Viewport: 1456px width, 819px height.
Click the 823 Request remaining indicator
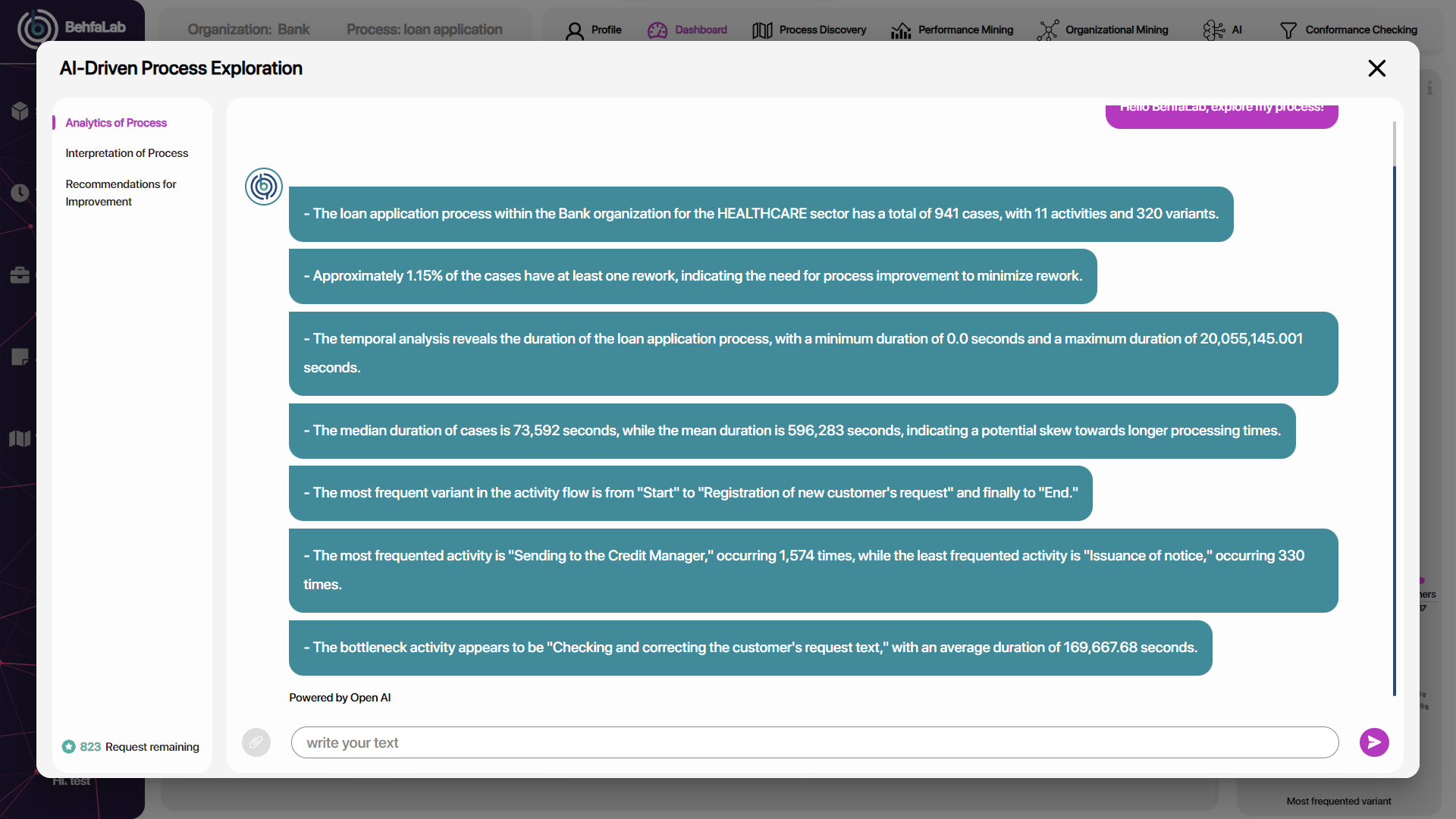tap(130, 747)
